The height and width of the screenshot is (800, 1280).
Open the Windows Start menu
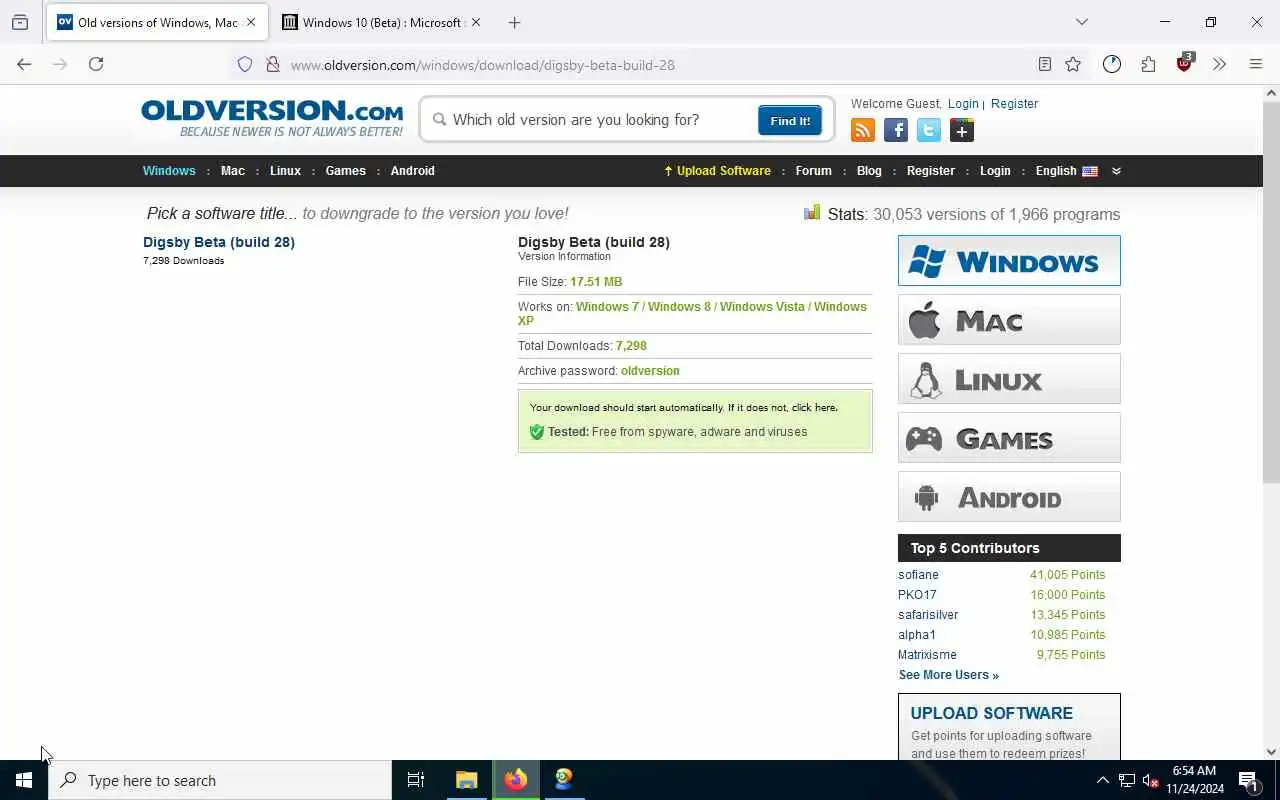click(24, 780)
